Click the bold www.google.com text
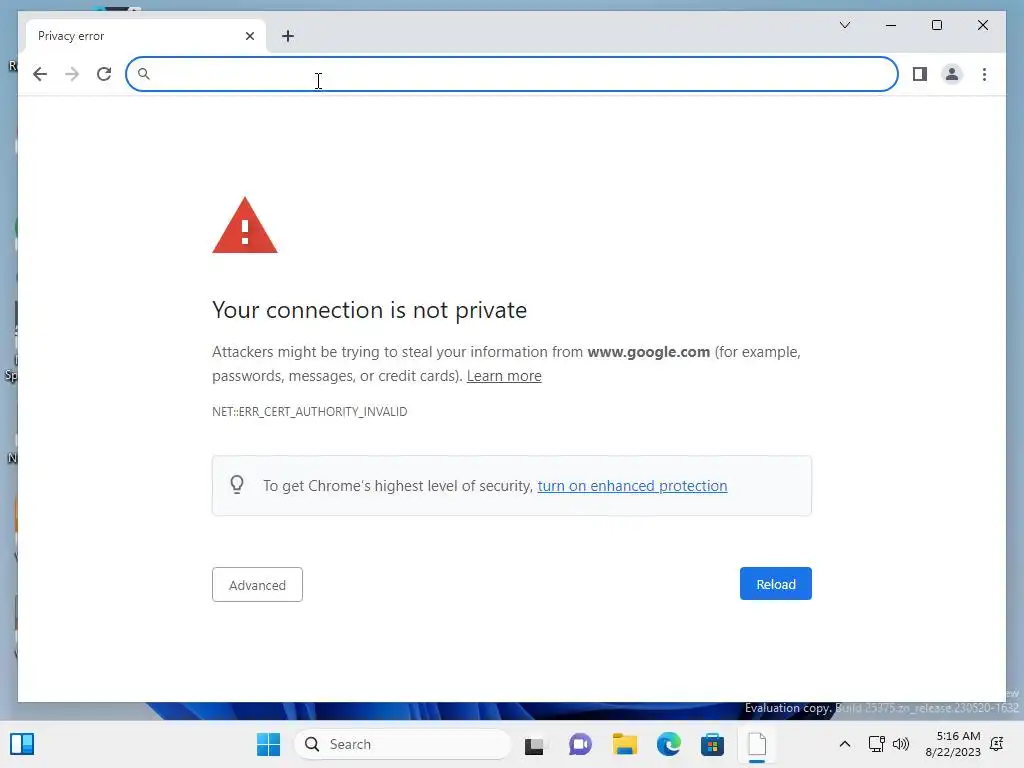Viewport: 1024px width, 768px height. coord(648,352)
